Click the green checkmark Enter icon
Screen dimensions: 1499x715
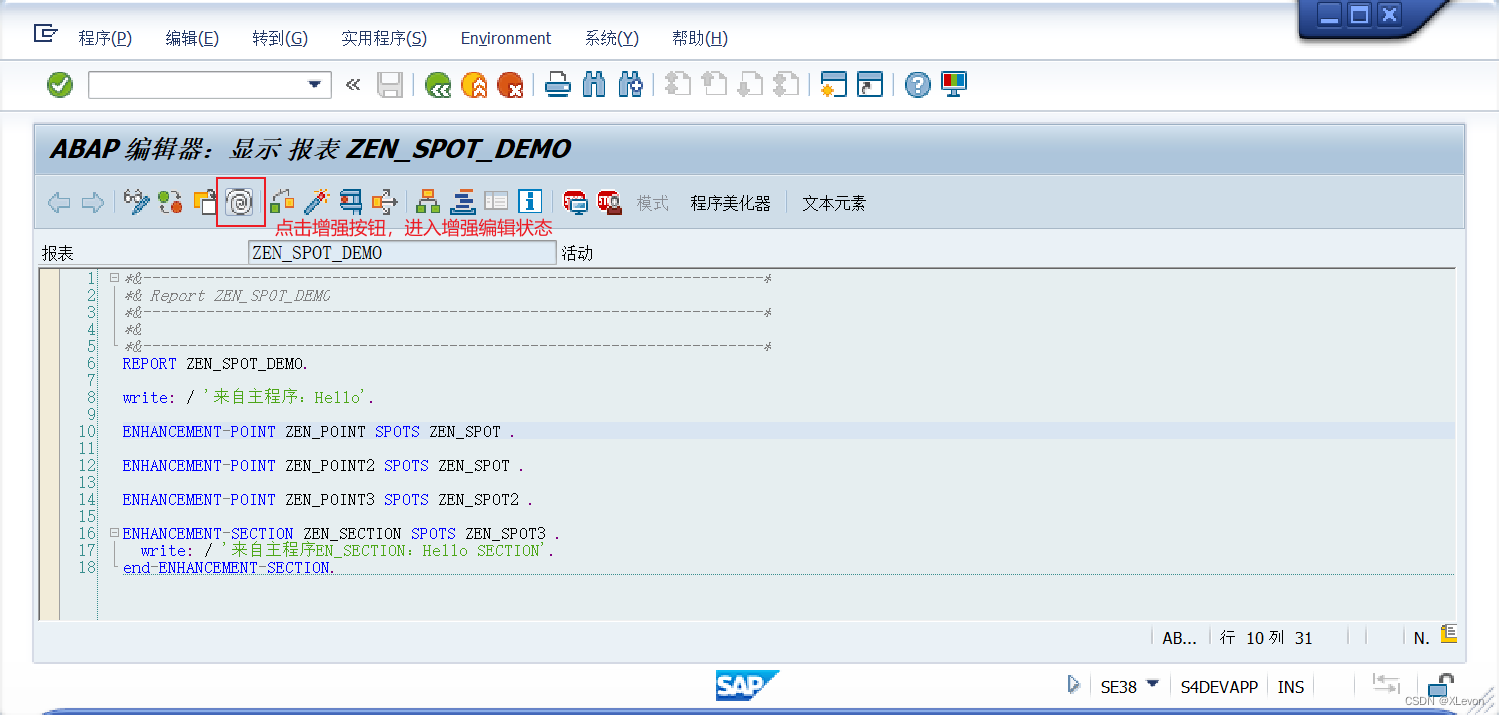coord(59,84)
